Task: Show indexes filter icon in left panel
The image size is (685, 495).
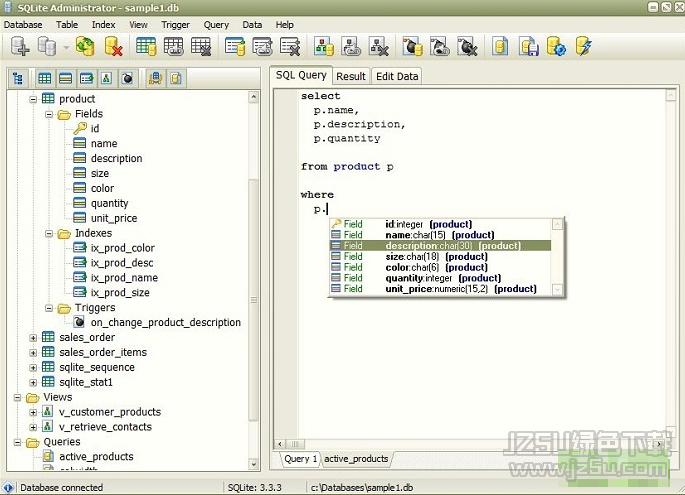Action: pos(86,79)
